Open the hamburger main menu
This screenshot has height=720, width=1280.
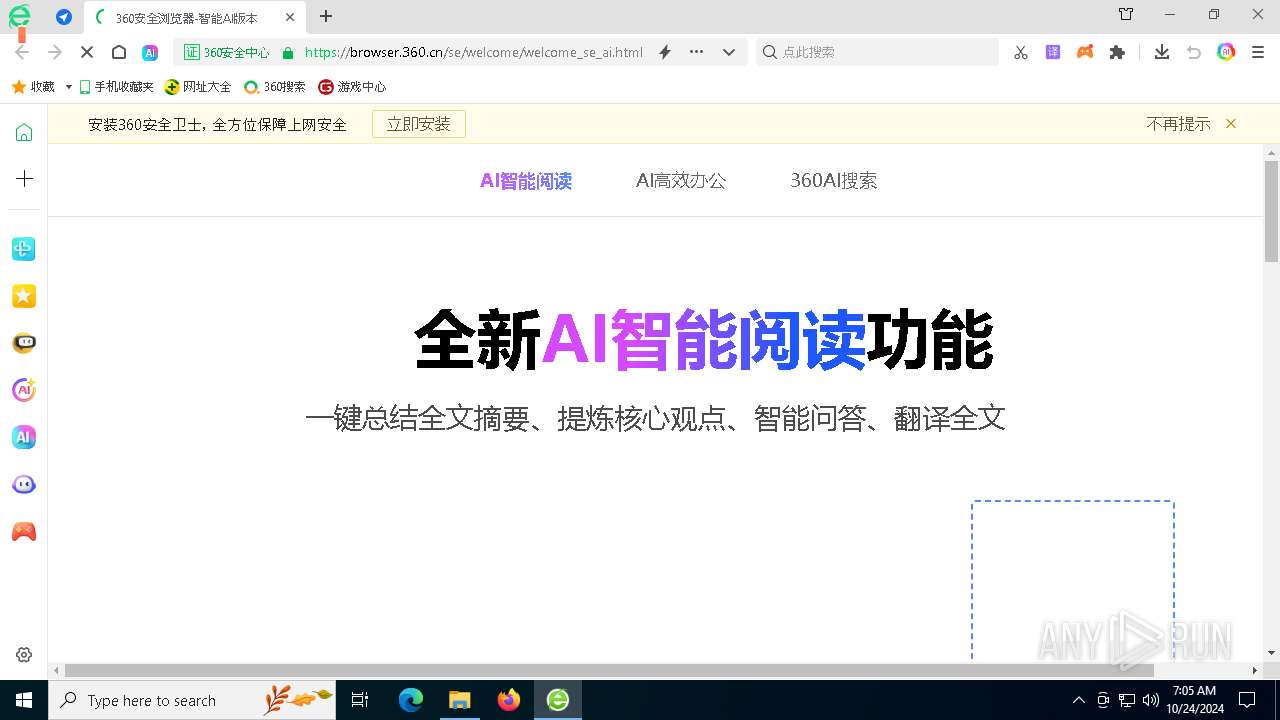click(1258, 52)
